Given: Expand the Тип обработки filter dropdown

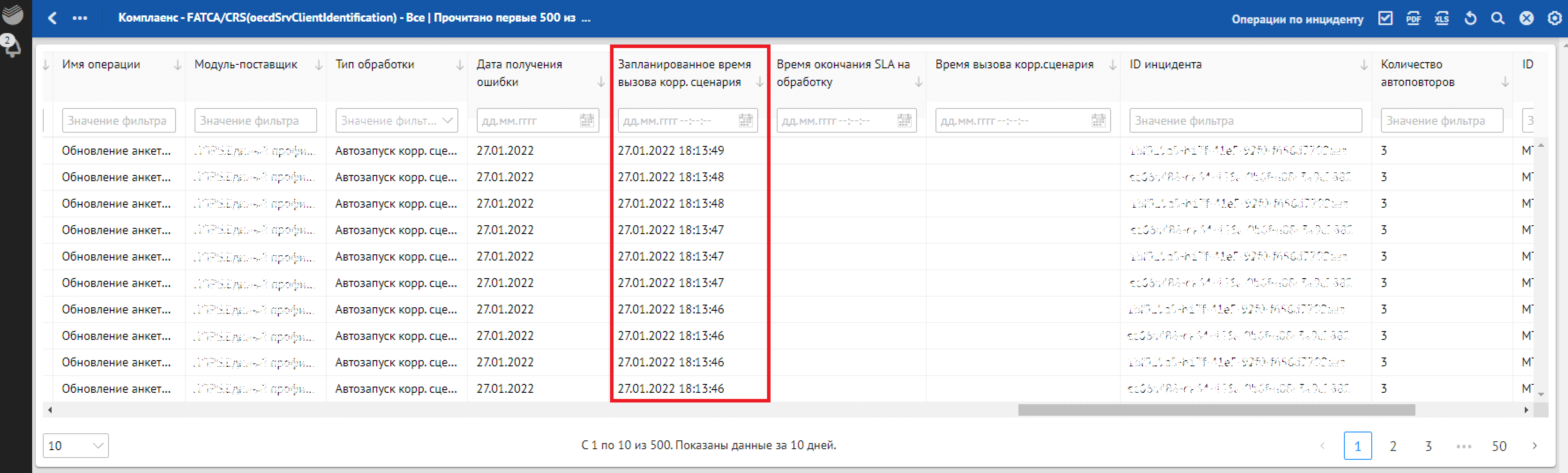Looking at the screenshot, I should point(447,120).
